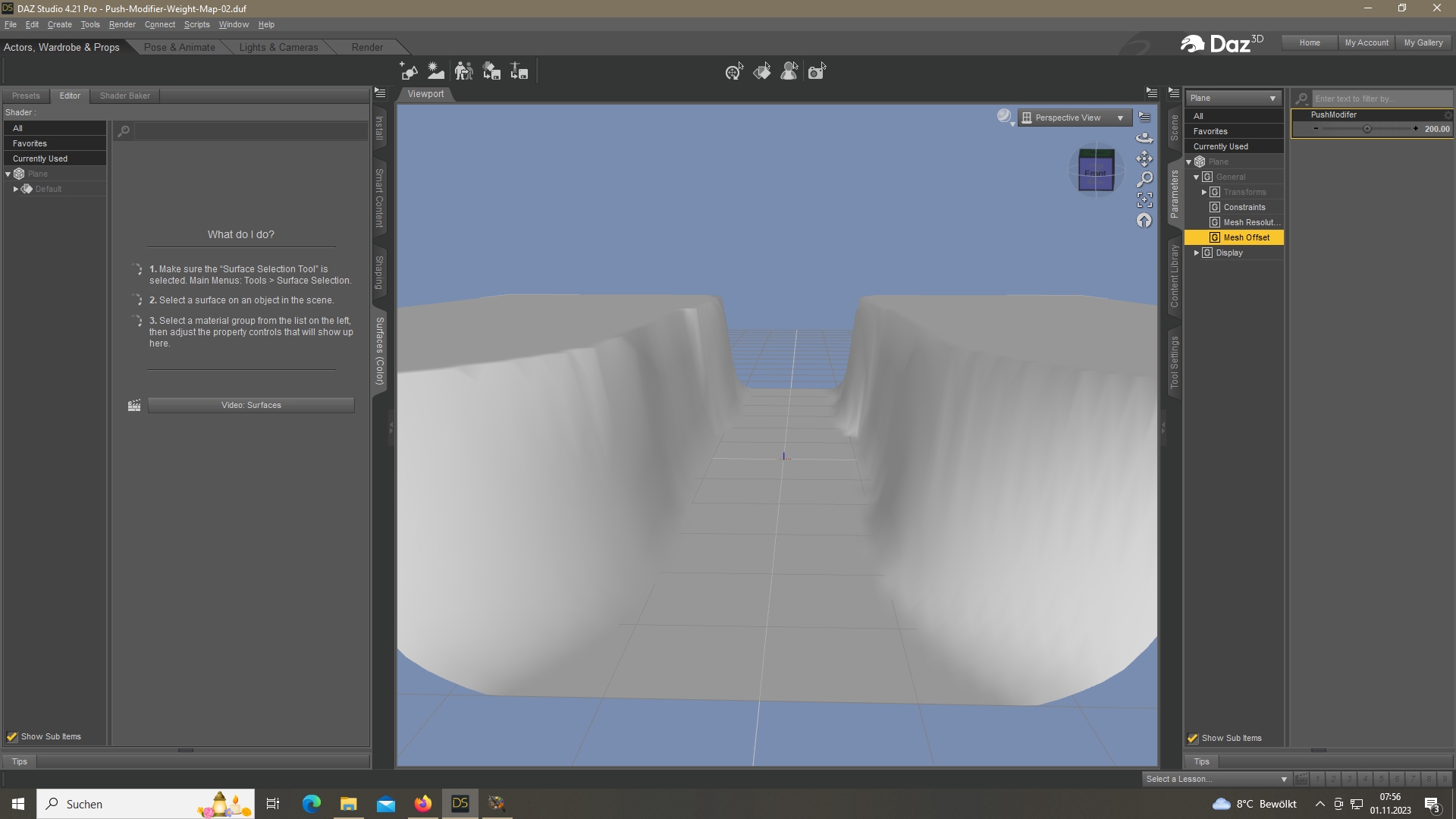This screenshot has height=819, width=1456.
Task: Click the Create New Primitive toolbar icon
Action: 409,71
